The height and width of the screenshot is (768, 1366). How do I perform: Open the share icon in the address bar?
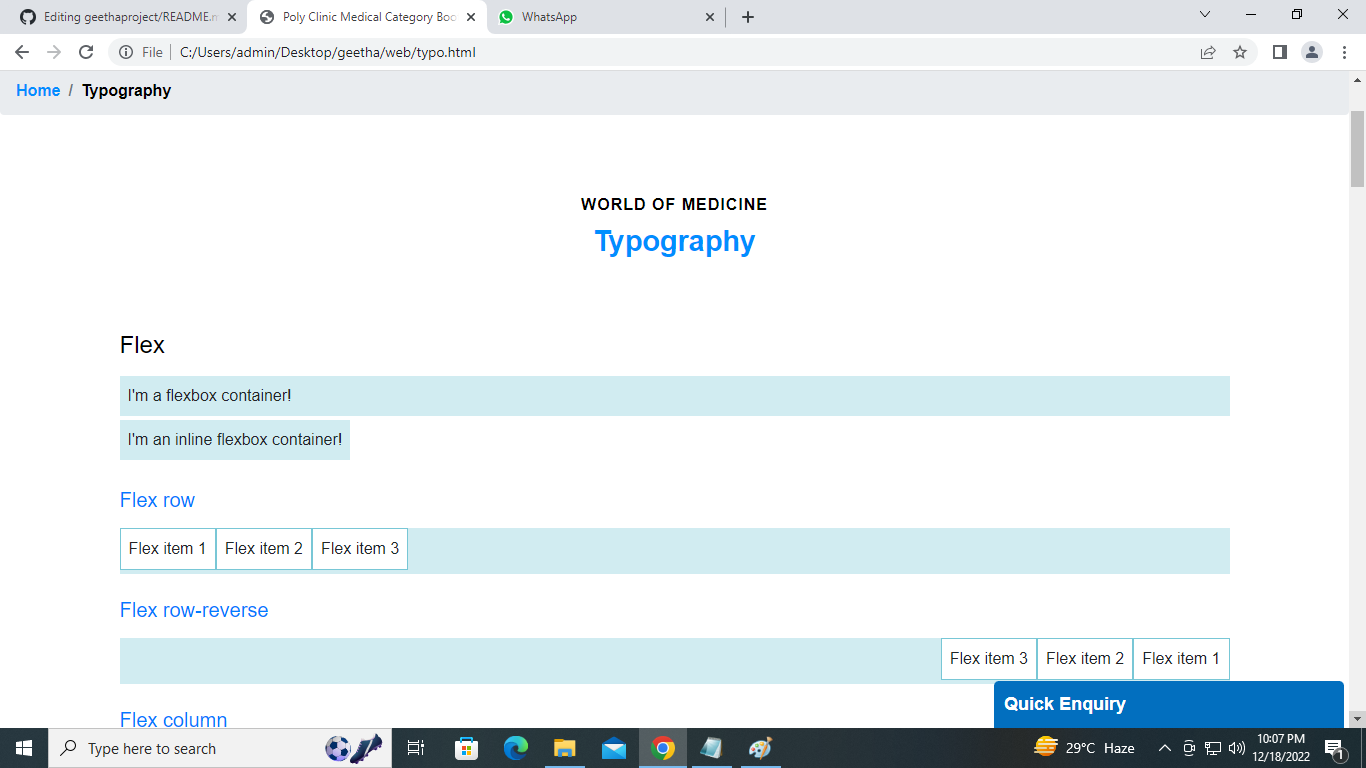[x=1209, y=52]
